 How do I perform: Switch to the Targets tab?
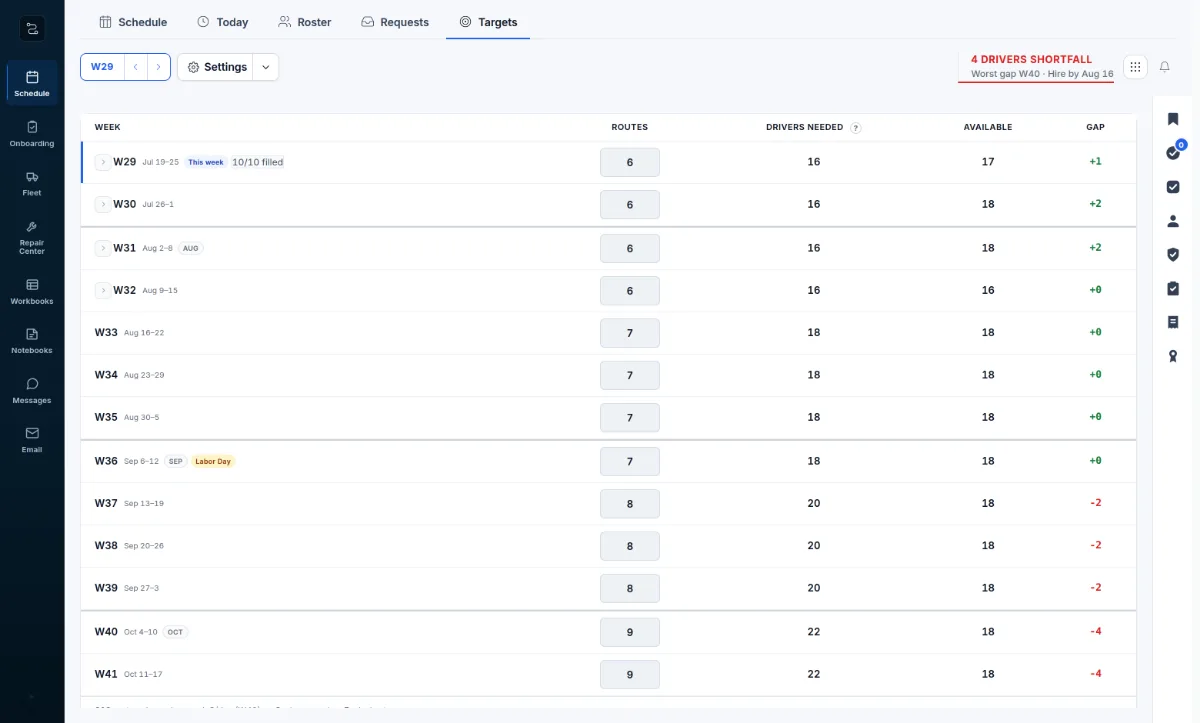click(488, 22)
